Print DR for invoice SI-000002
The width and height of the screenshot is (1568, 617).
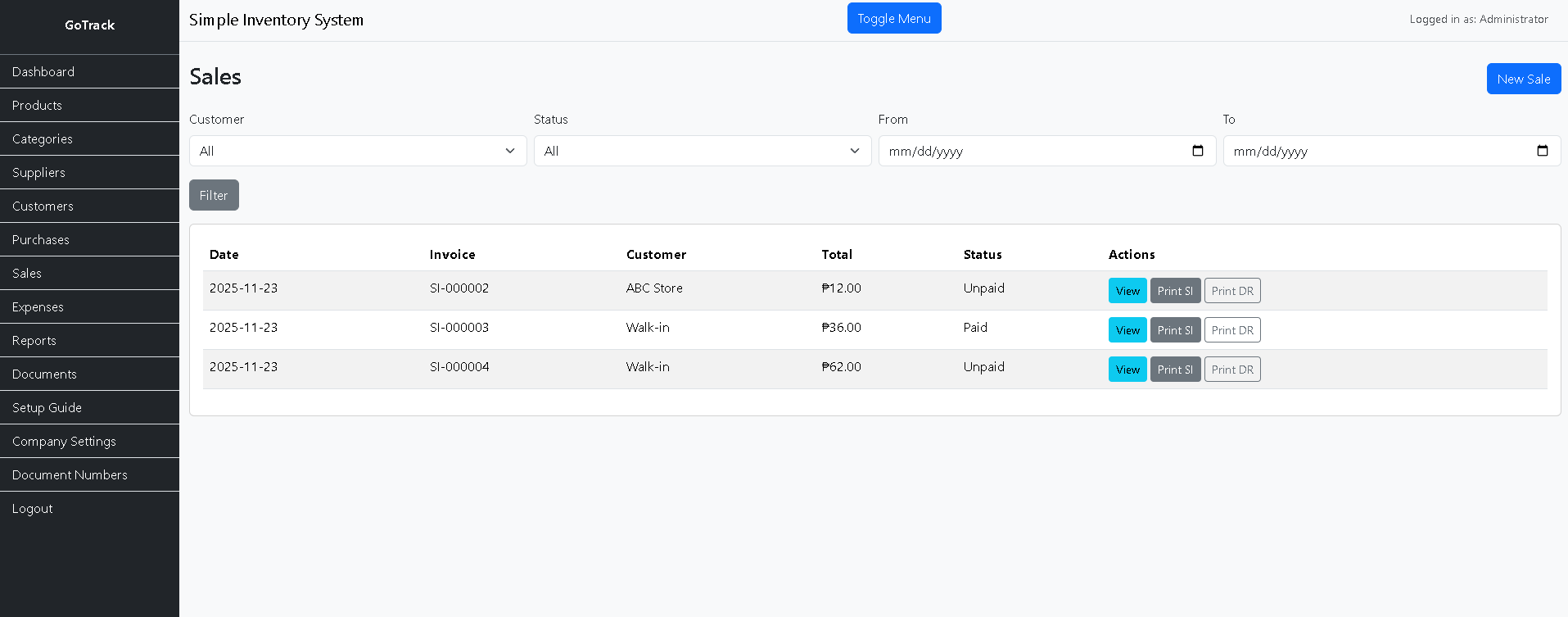(1232, 291)
